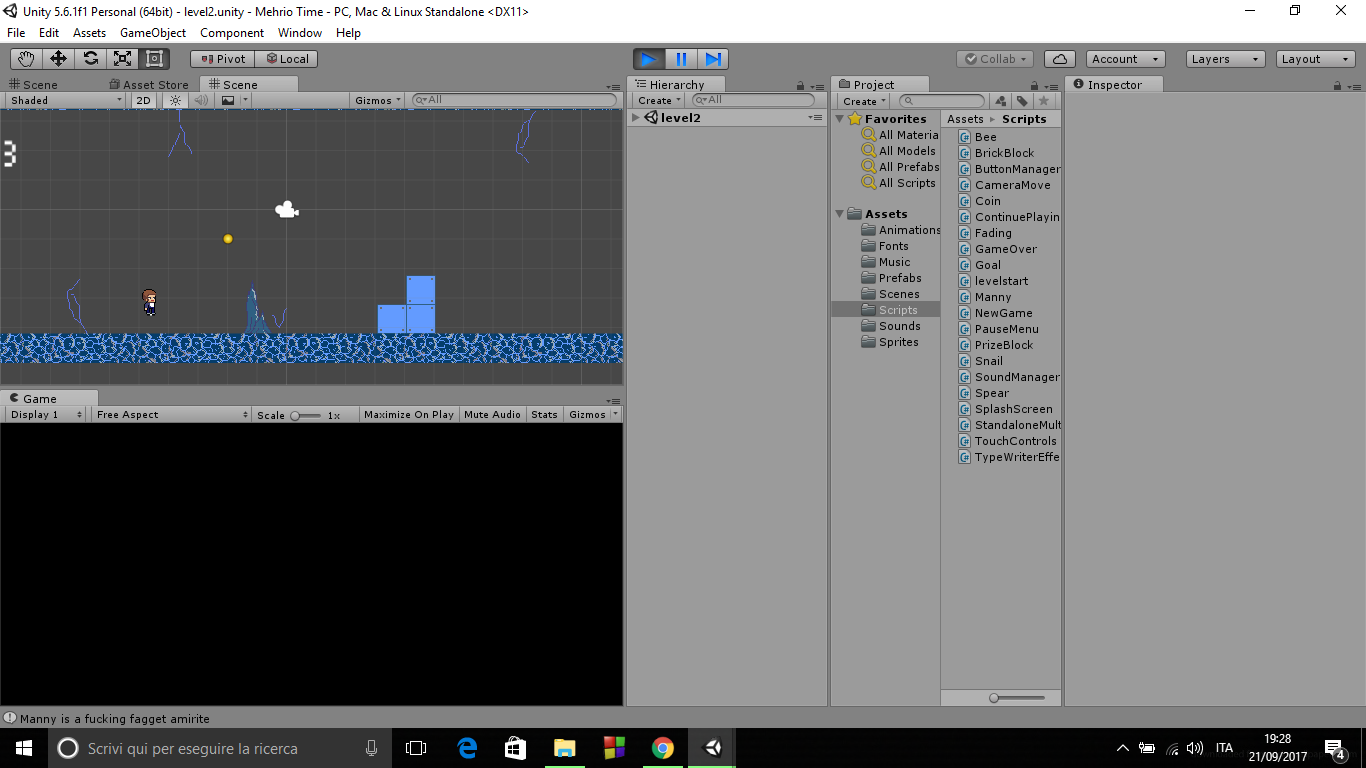Open the Layout dropdown

coord(1316,59)
